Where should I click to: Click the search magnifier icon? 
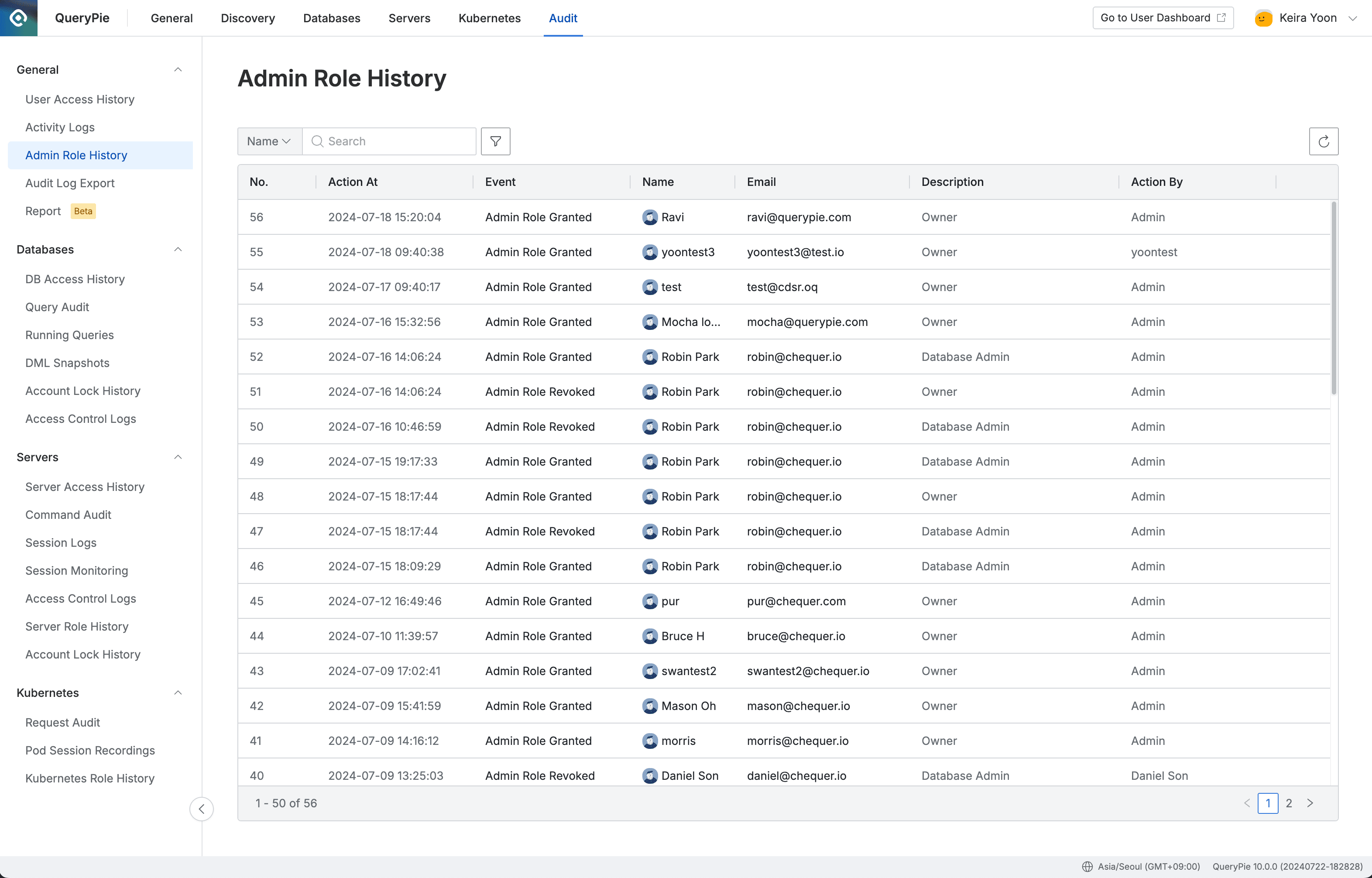pos(318,141)
